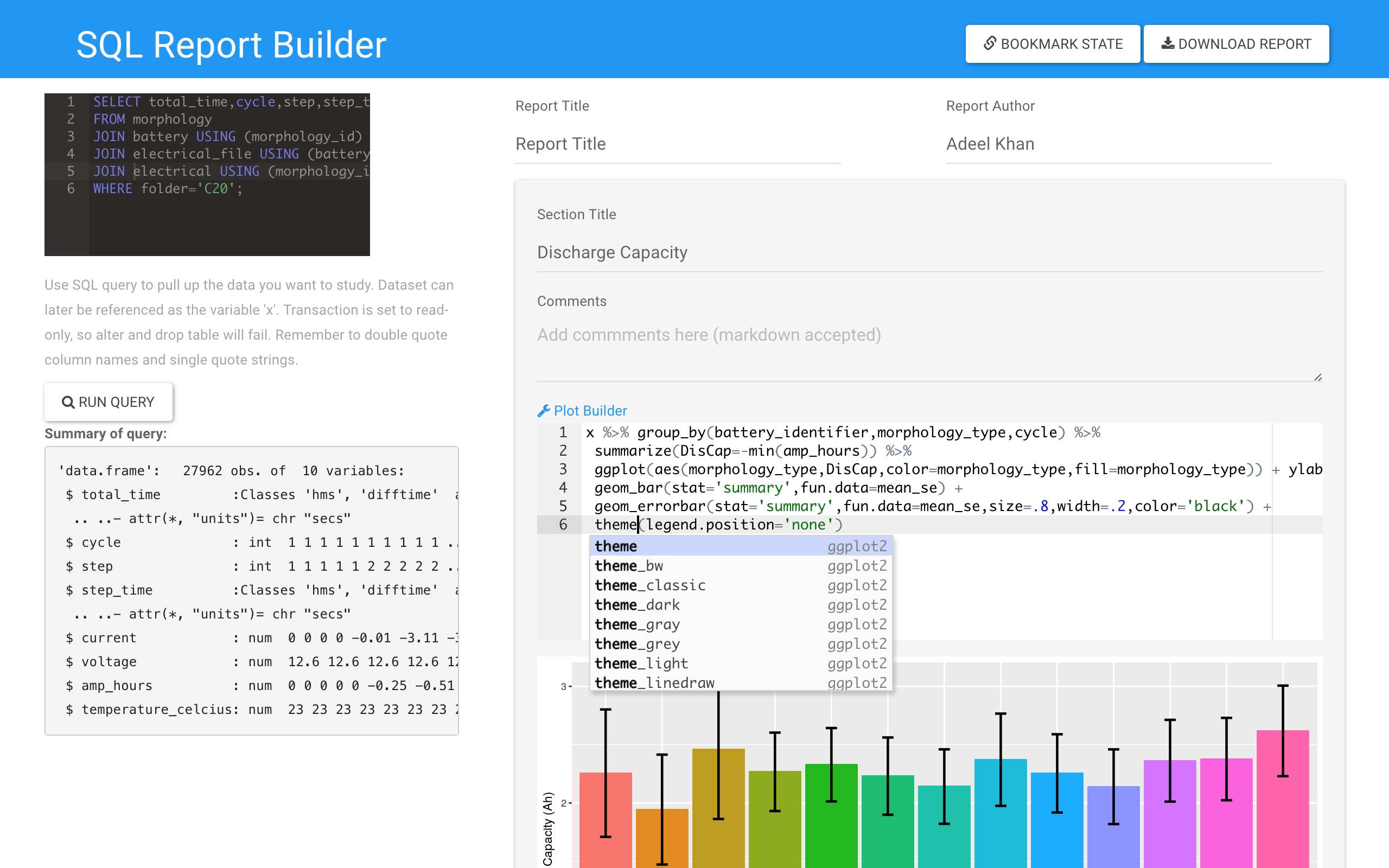Select the theme_bw autocomplete option
The width and height of the screenshot is (1389, 868).
pos(738,565)
